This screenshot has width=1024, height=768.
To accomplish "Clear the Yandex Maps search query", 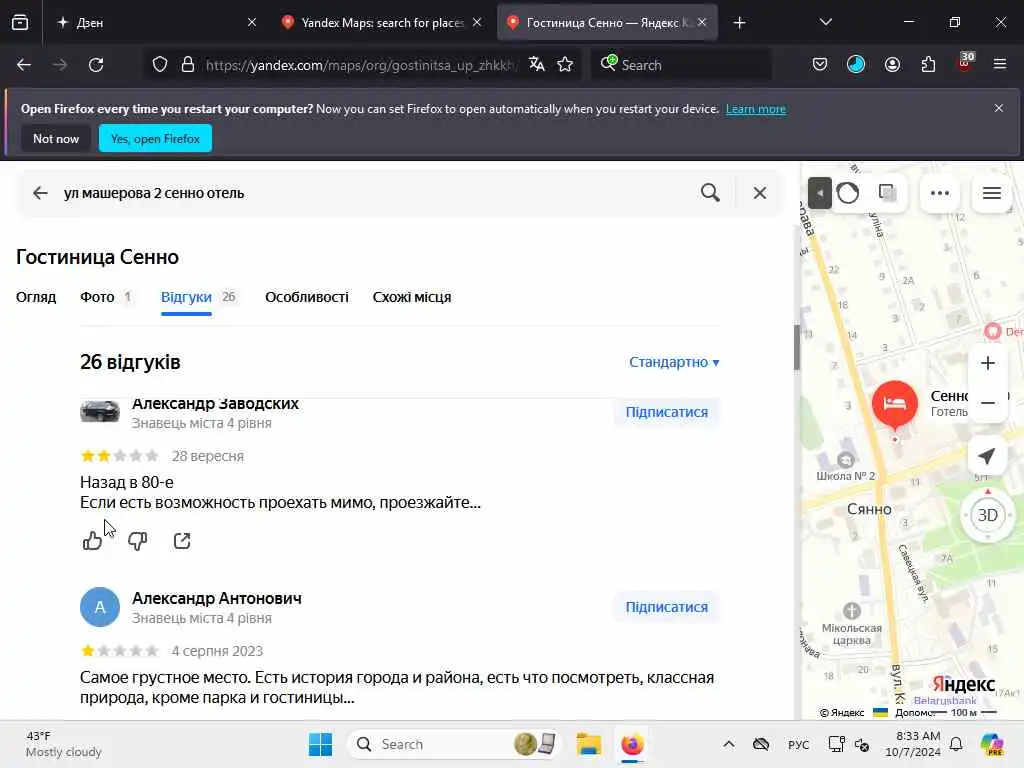I will point(760,193).
